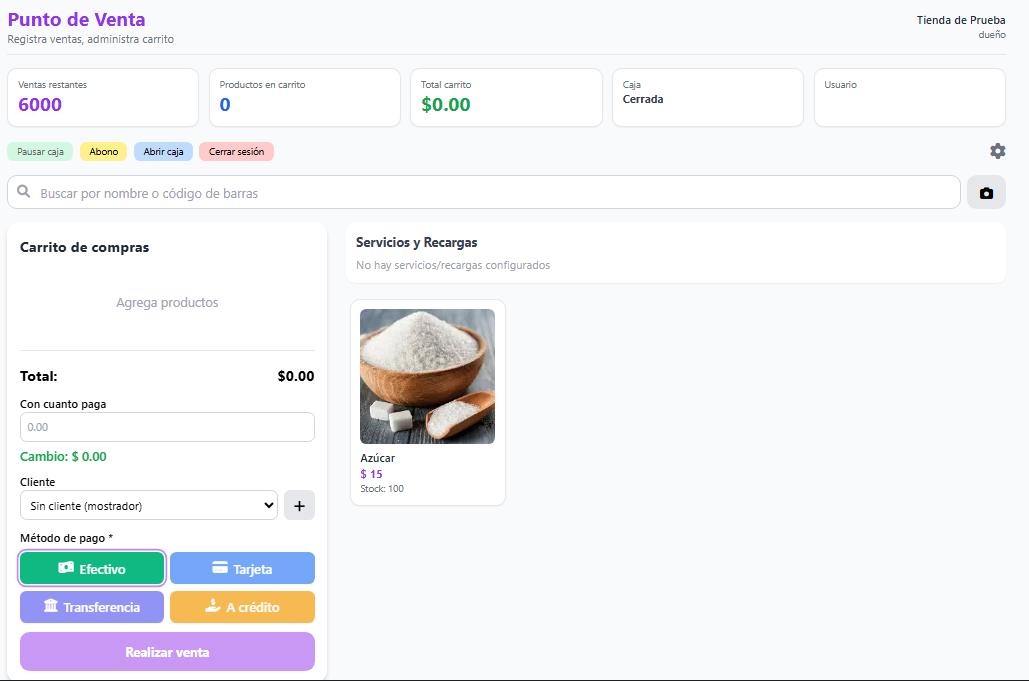
Task: Add a new client with plus button
Action: [x=299, y=505]
